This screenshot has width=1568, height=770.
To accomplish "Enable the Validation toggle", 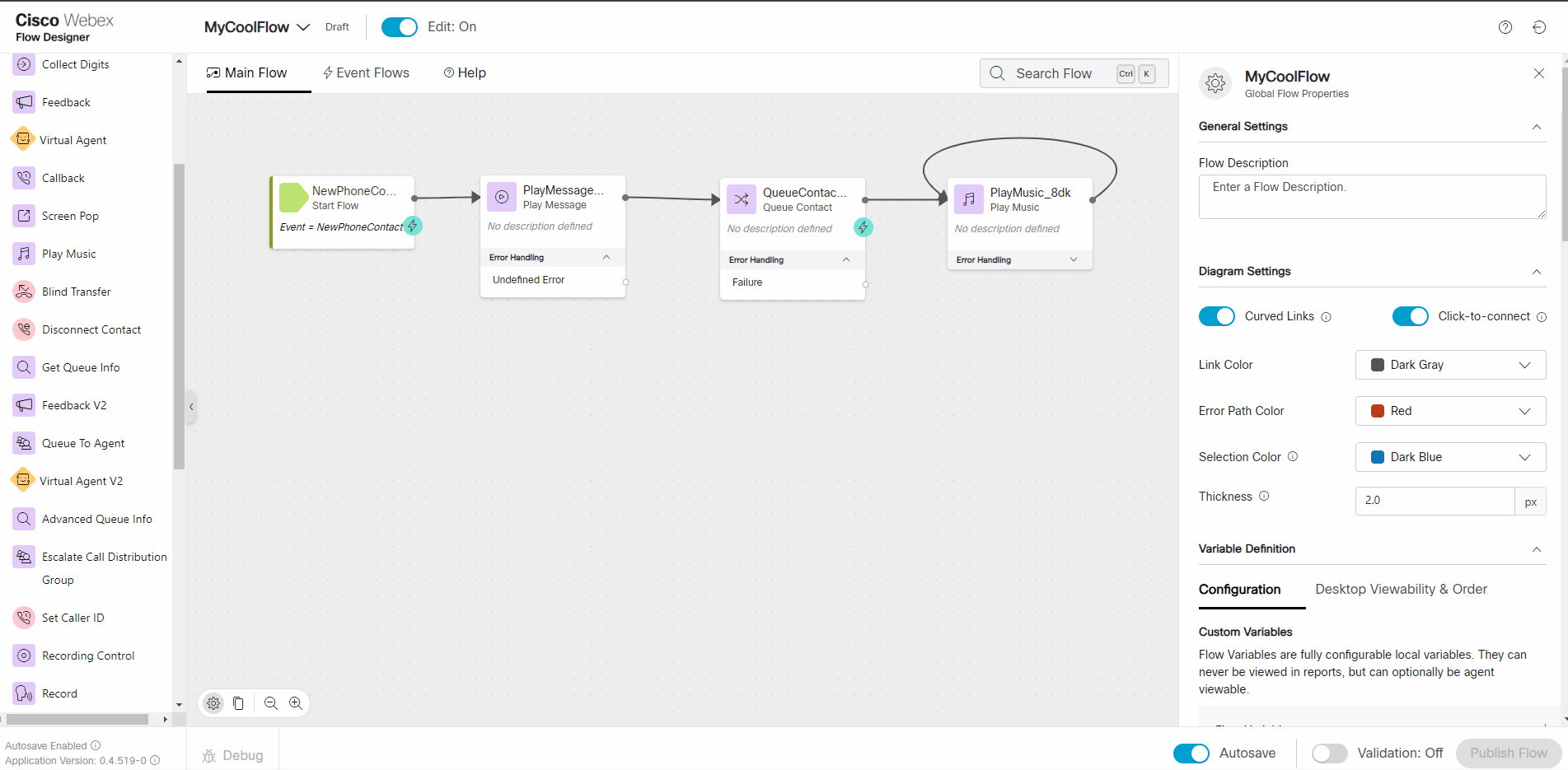I will point(1329,753).
